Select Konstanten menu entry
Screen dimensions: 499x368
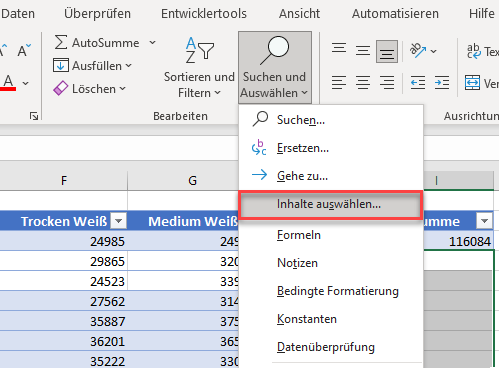click(x=331, y=319)
